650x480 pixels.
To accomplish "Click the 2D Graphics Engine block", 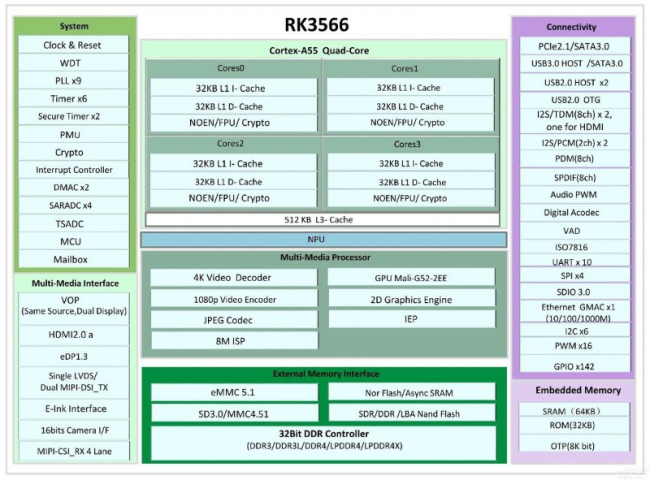I will [x=412, y=299].
